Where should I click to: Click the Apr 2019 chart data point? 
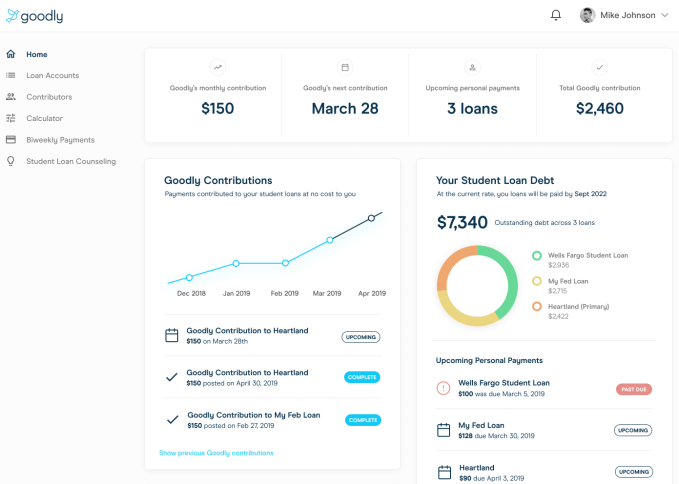click(x=371, y=218)
